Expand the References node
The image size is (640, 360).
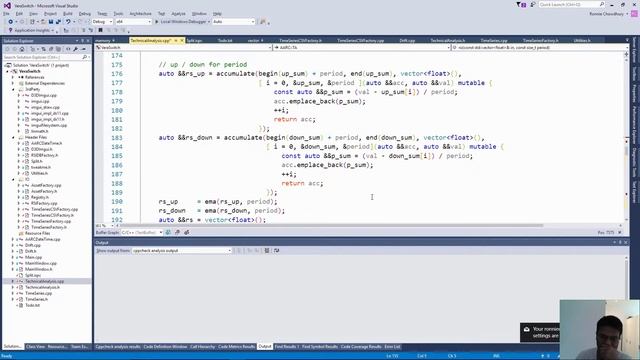click(13, 77)
